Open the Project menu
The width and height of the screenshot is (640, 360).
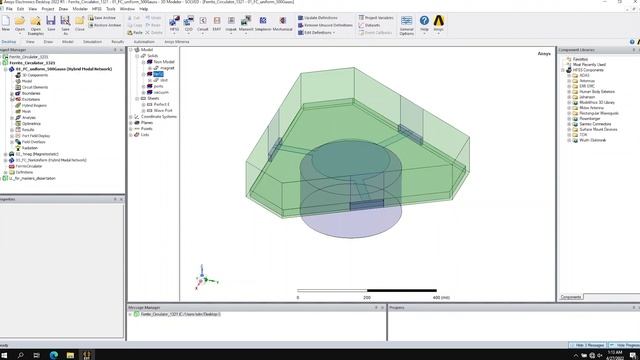click(x=48, y=9)
